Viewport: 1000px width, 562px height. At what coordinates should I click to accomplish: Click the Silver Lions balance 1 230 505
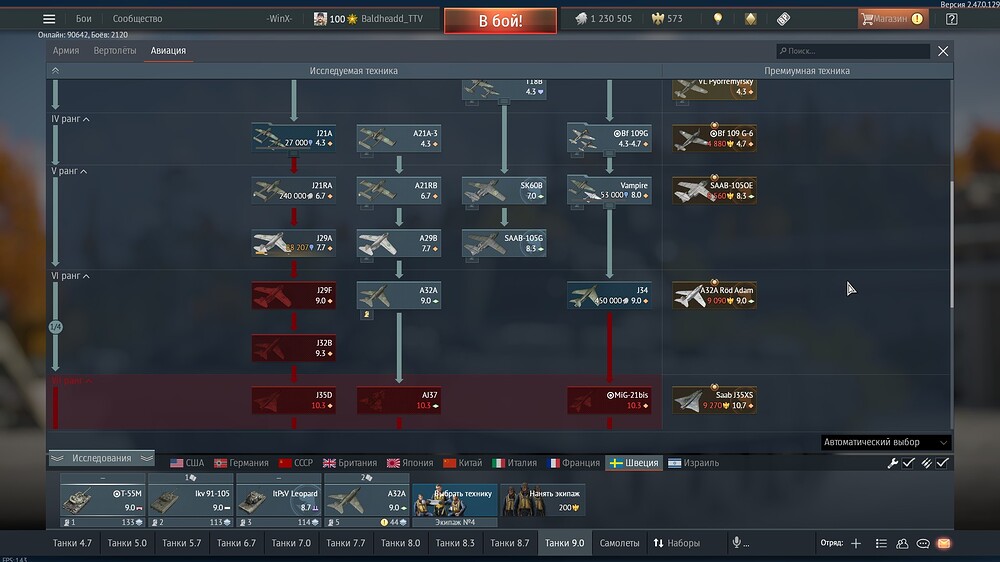tap(603, 19)
